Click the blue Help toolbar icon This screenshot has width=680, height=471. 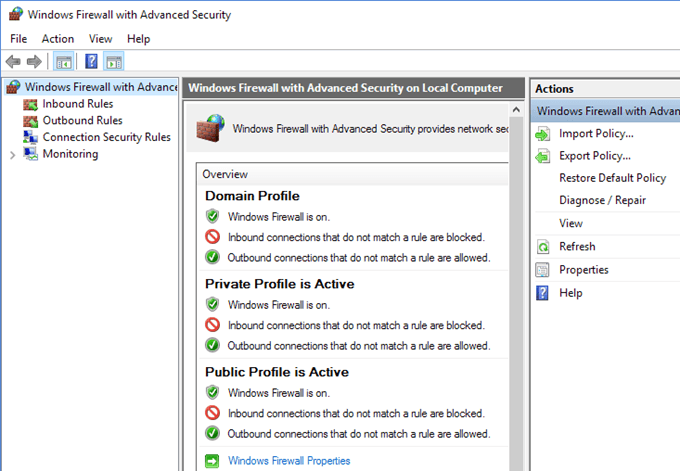tap(91, 62)
